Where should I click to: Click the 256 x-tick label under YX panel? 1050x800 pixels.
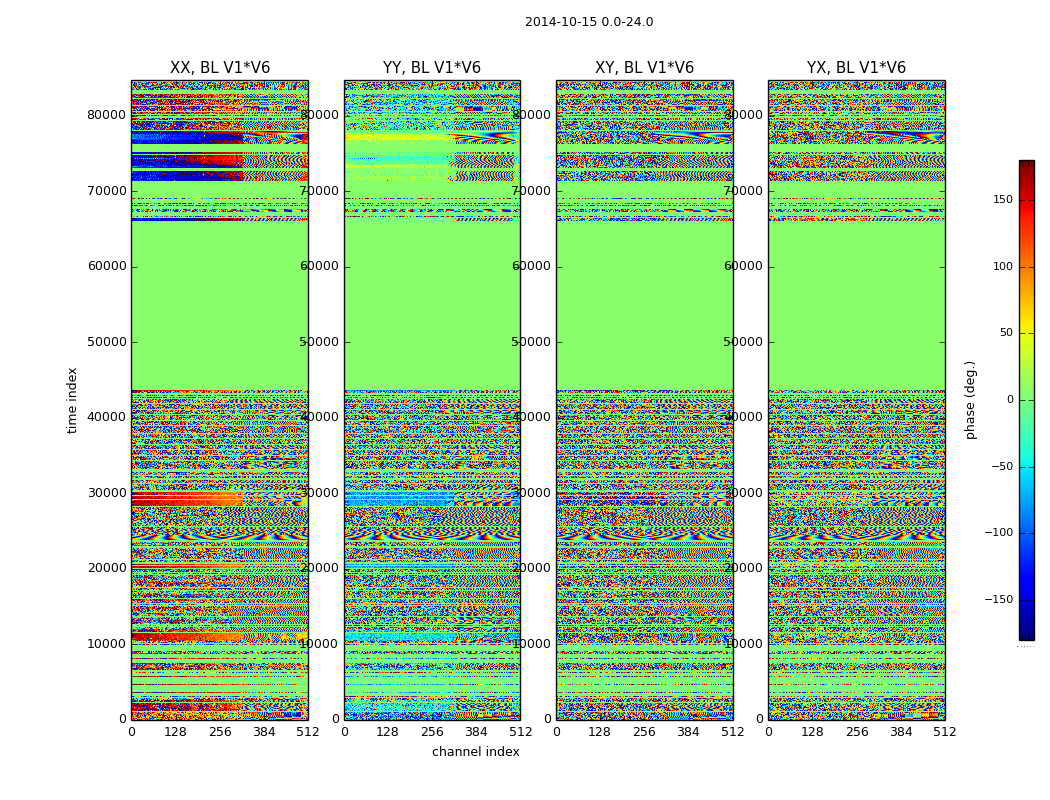856,732
